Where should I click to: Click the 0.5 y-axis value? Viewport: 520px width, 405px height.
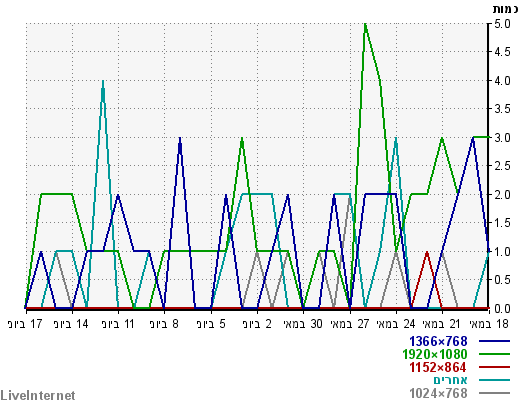click(x=502, y=280)
